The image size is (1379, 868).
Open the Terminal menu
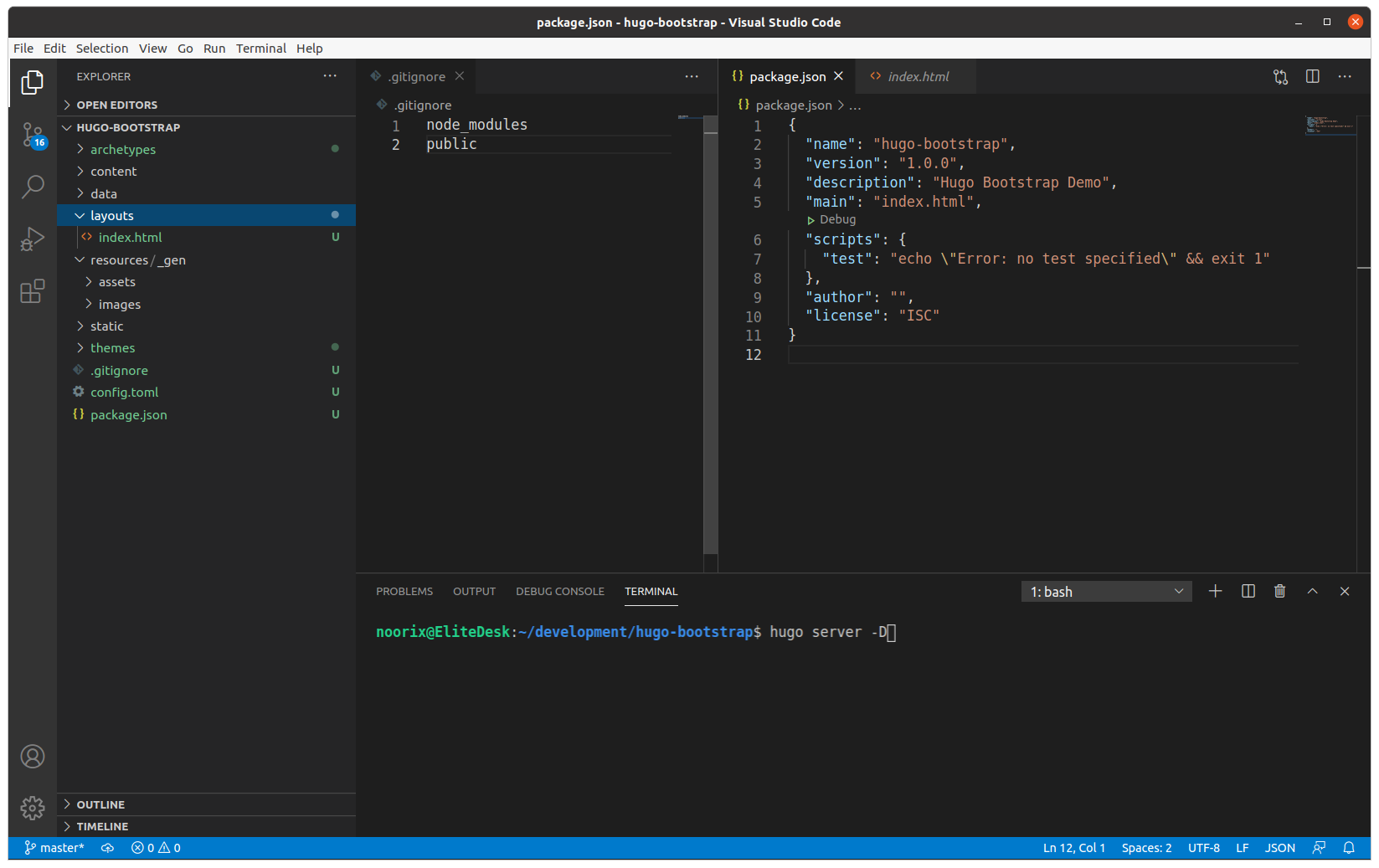pos(260,48)
